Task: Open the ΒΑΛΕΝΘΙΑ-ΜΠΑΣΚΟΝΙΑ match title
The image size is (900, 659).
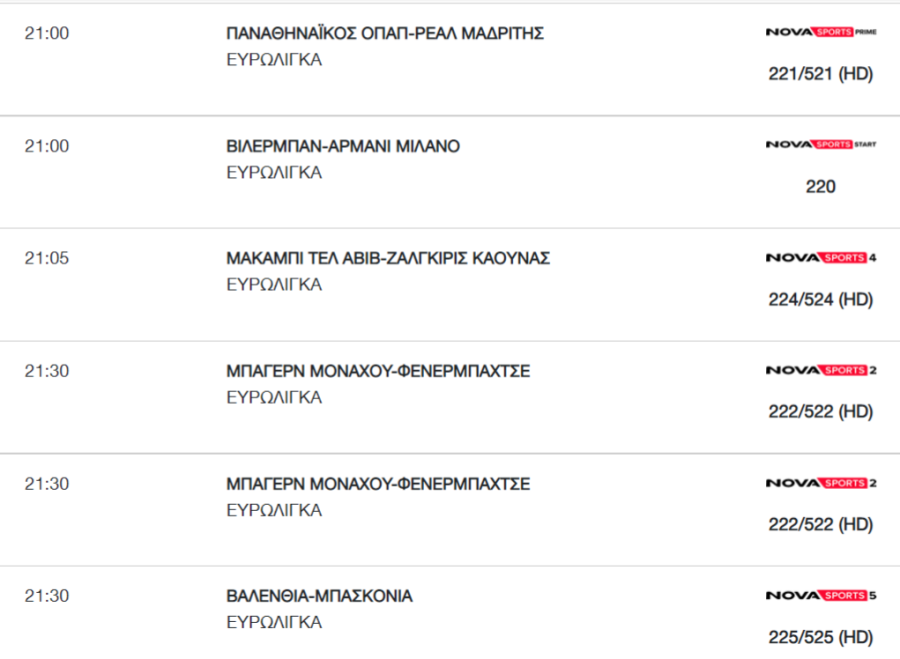Action: 319,596
